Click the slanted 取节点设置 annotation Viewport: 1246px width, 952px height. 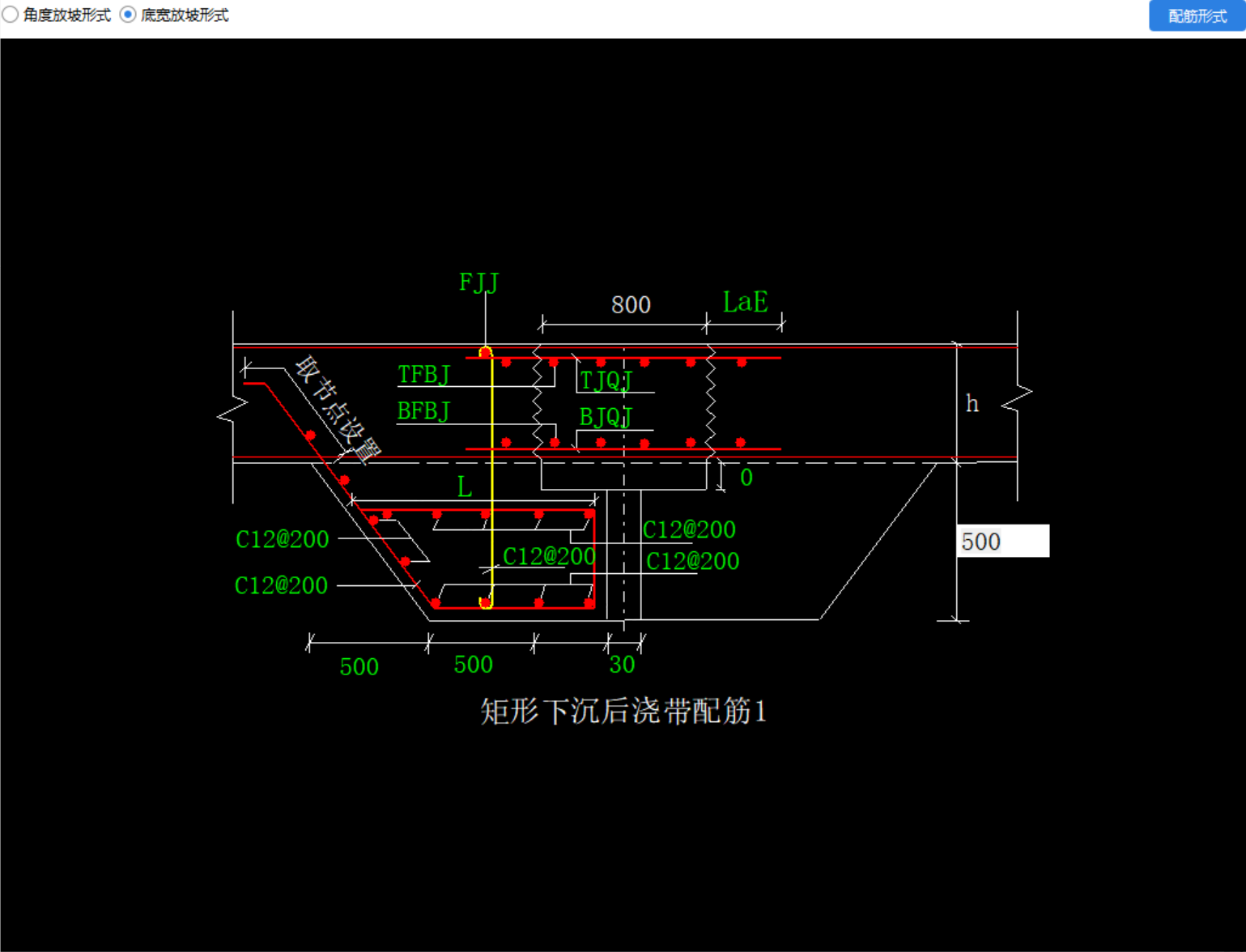point(338,410)
